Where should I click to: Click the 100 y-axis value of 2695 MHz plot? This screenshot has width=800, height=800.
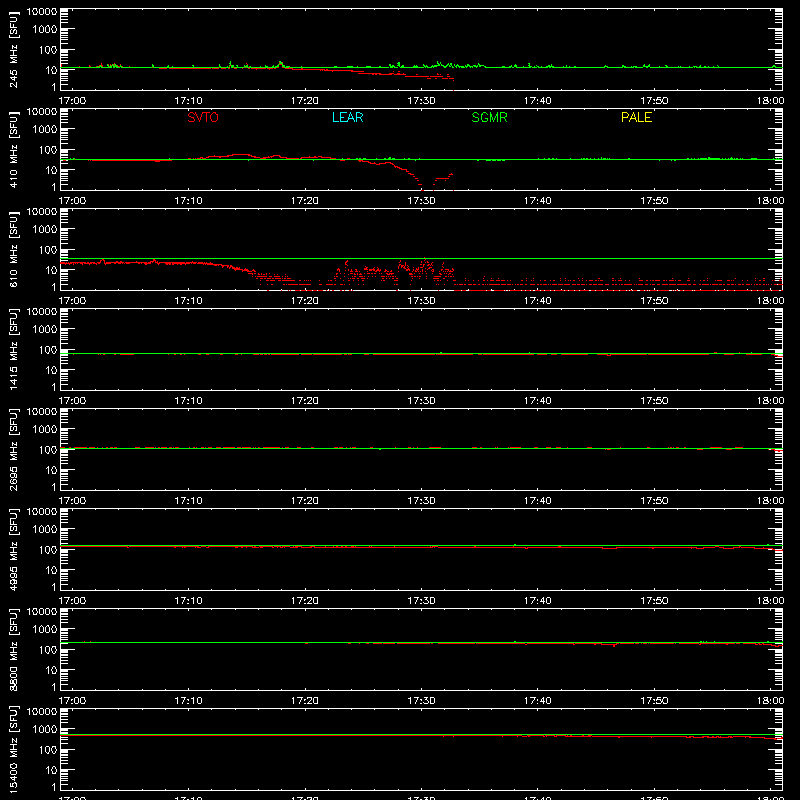[48, 449]
